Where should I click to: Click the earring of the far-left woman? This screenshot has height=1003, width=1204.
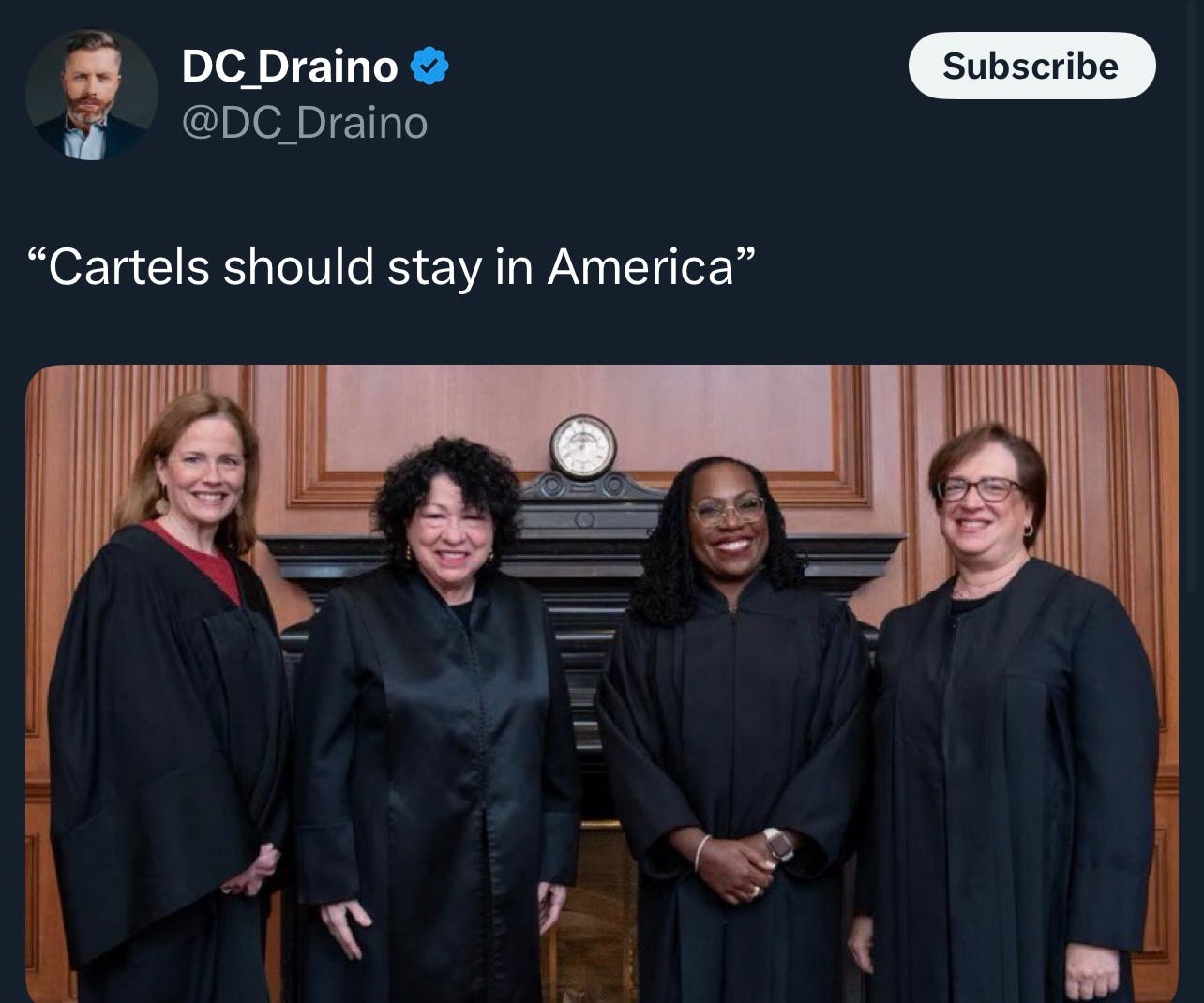coord(161,502)
